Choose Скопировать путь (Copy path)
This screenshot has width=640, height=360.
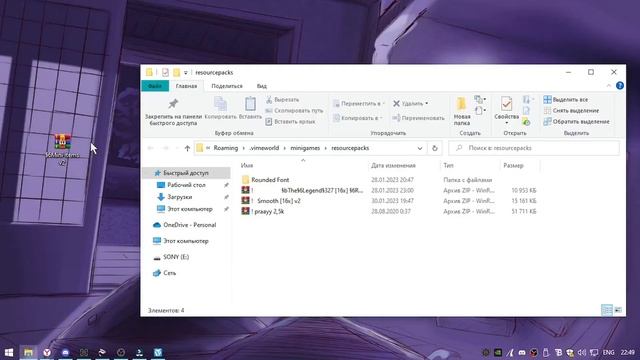click(x=294, y=111)
